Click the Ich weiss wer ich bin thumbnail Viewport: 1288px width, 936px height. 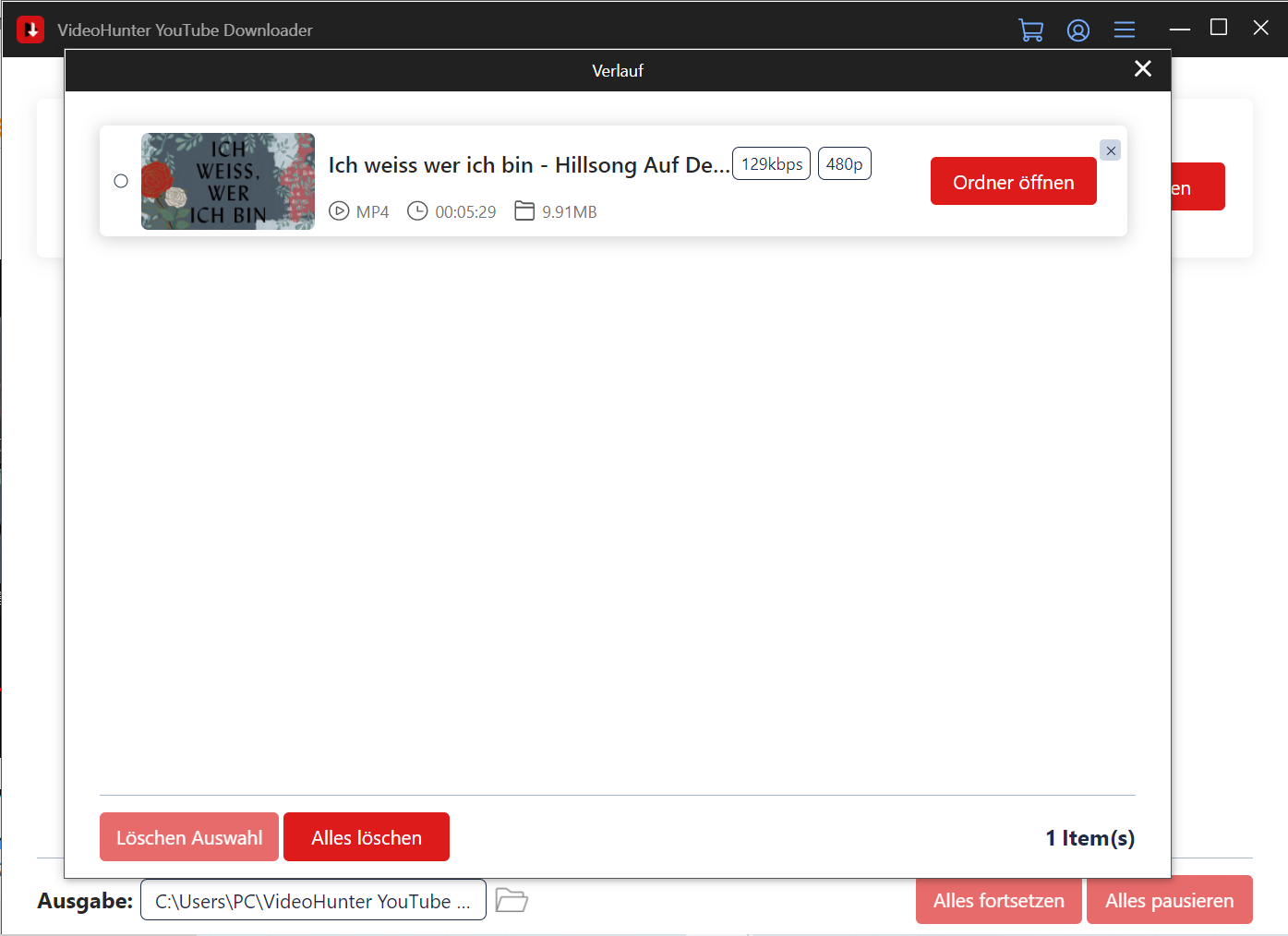tap(228, 181)
